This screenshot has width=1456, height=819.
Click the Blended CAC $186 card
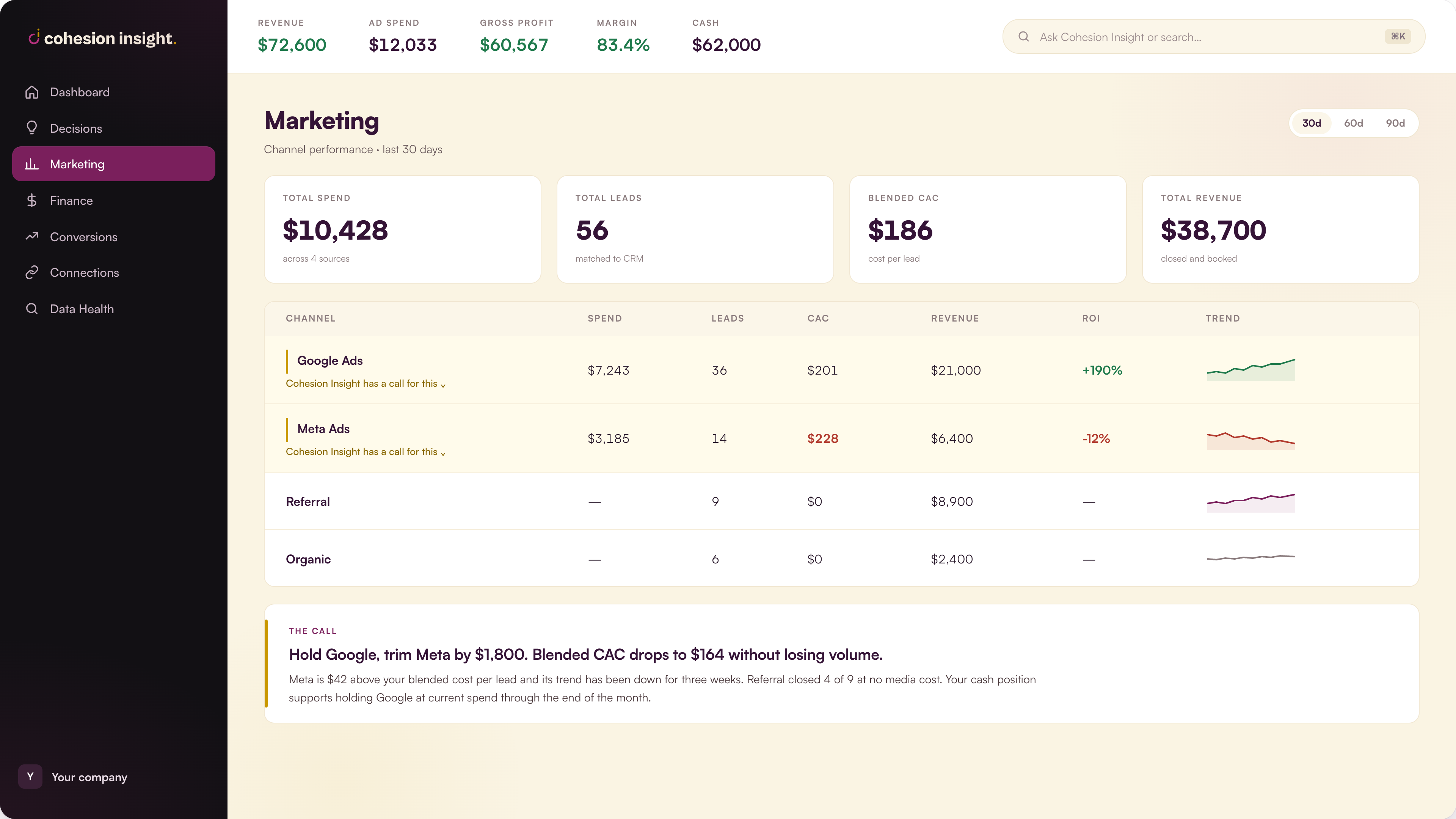pos(987,229)
